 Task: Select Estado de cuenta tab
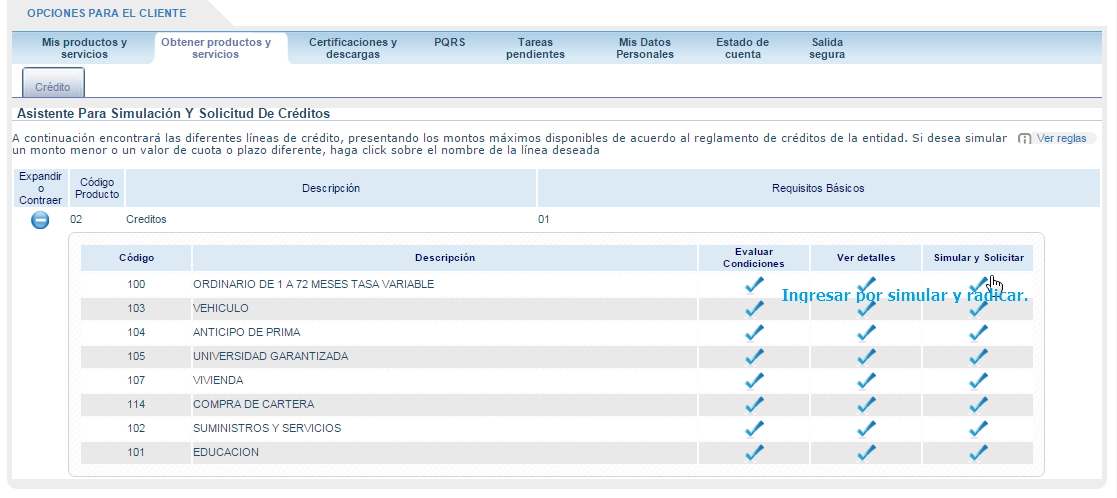coord(742,48)
